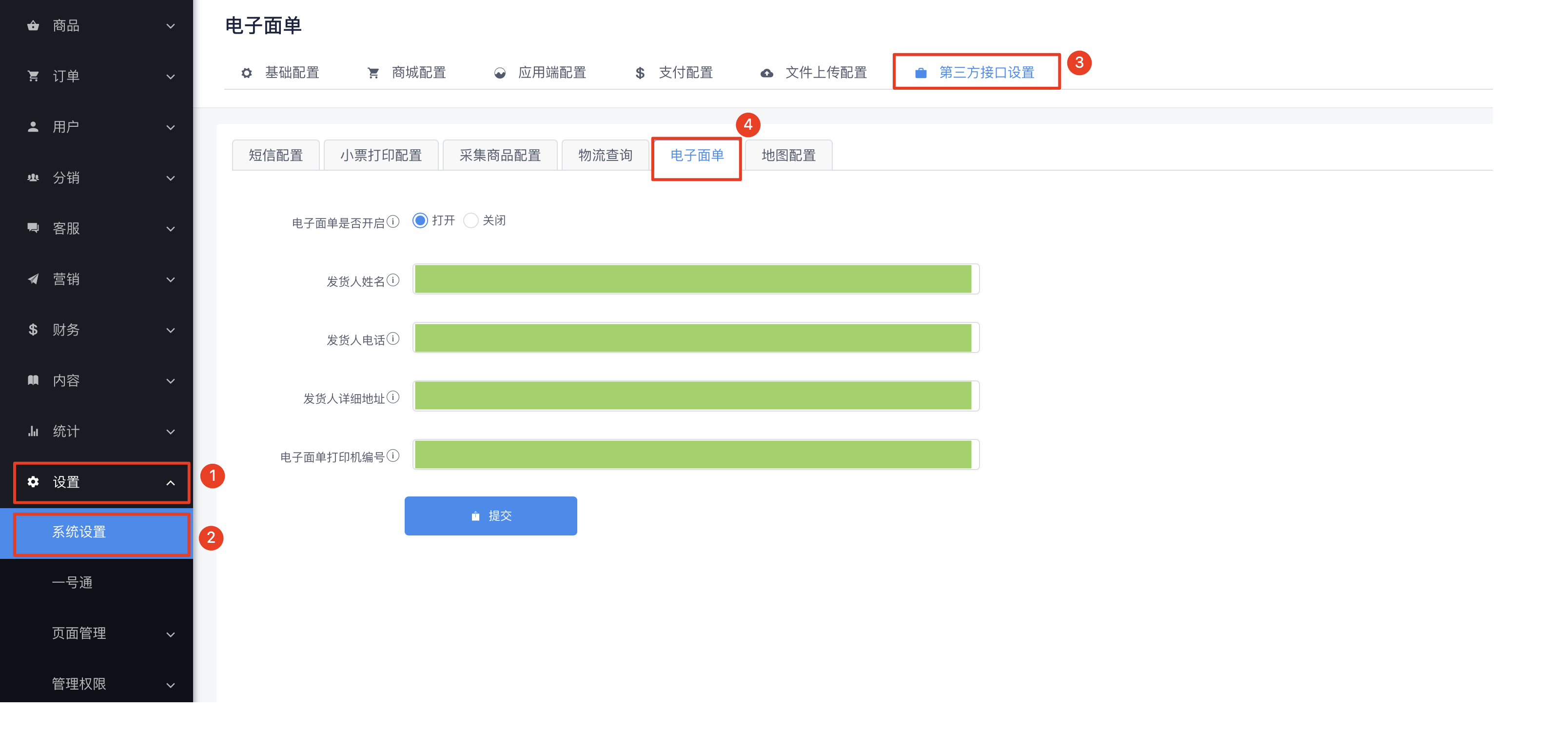Viewport: 1568px width, 732px height.
Task: Select the 关闭 radio option
Action: (x=470, y=220)
